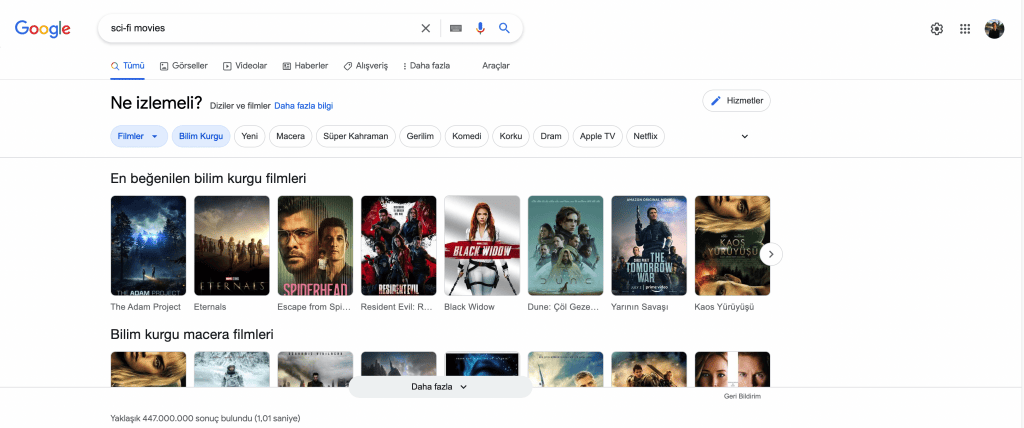Open the Google apps grid
This screenshot has height=428, width=1024.
pos(965,29)
